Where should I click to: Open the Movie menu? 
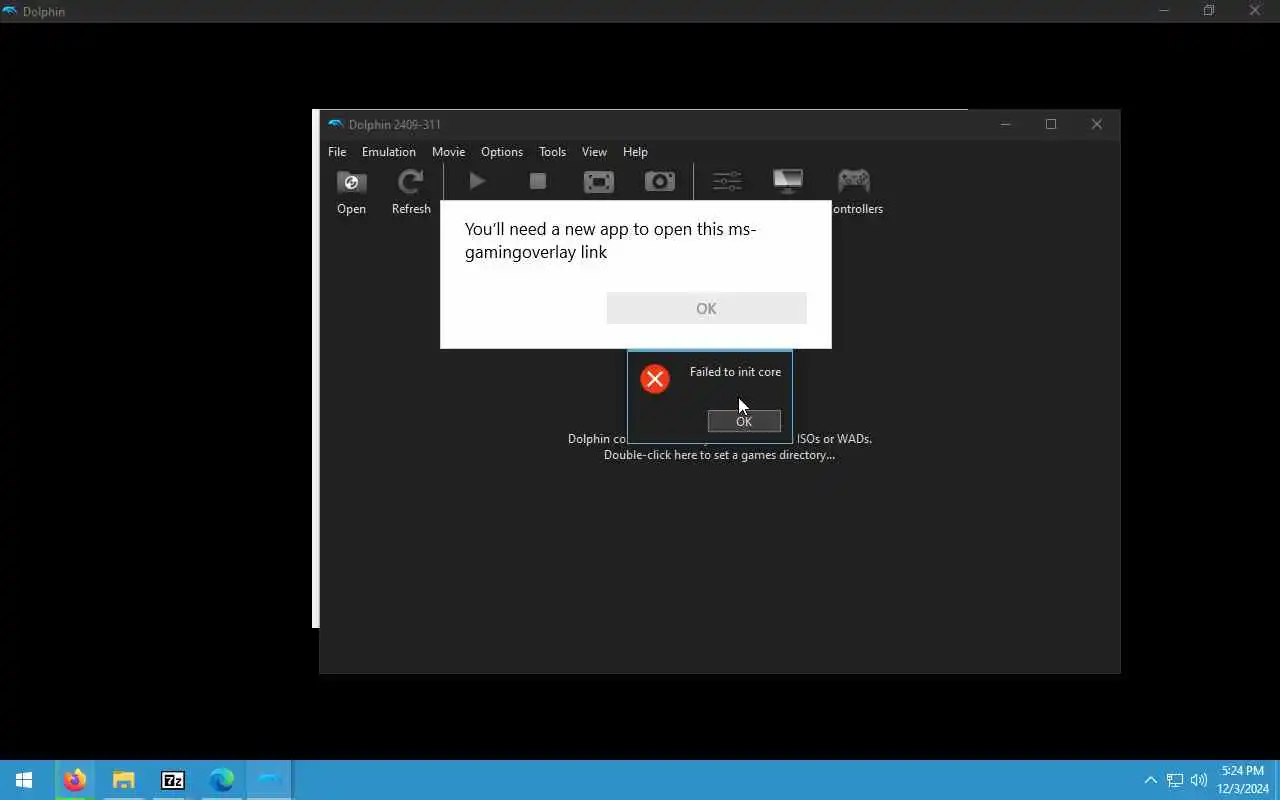pyautogui.click(x=448, y=152)
